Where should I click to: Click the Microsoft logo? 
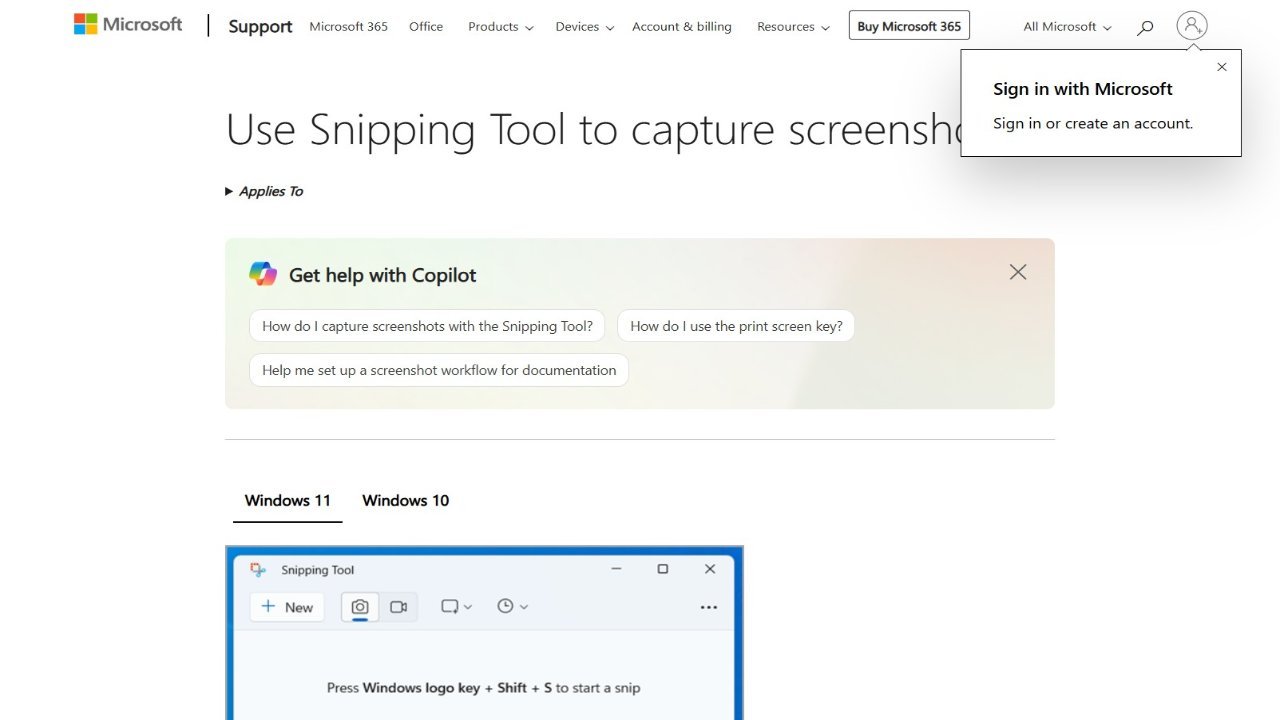[x=128, y=25]
